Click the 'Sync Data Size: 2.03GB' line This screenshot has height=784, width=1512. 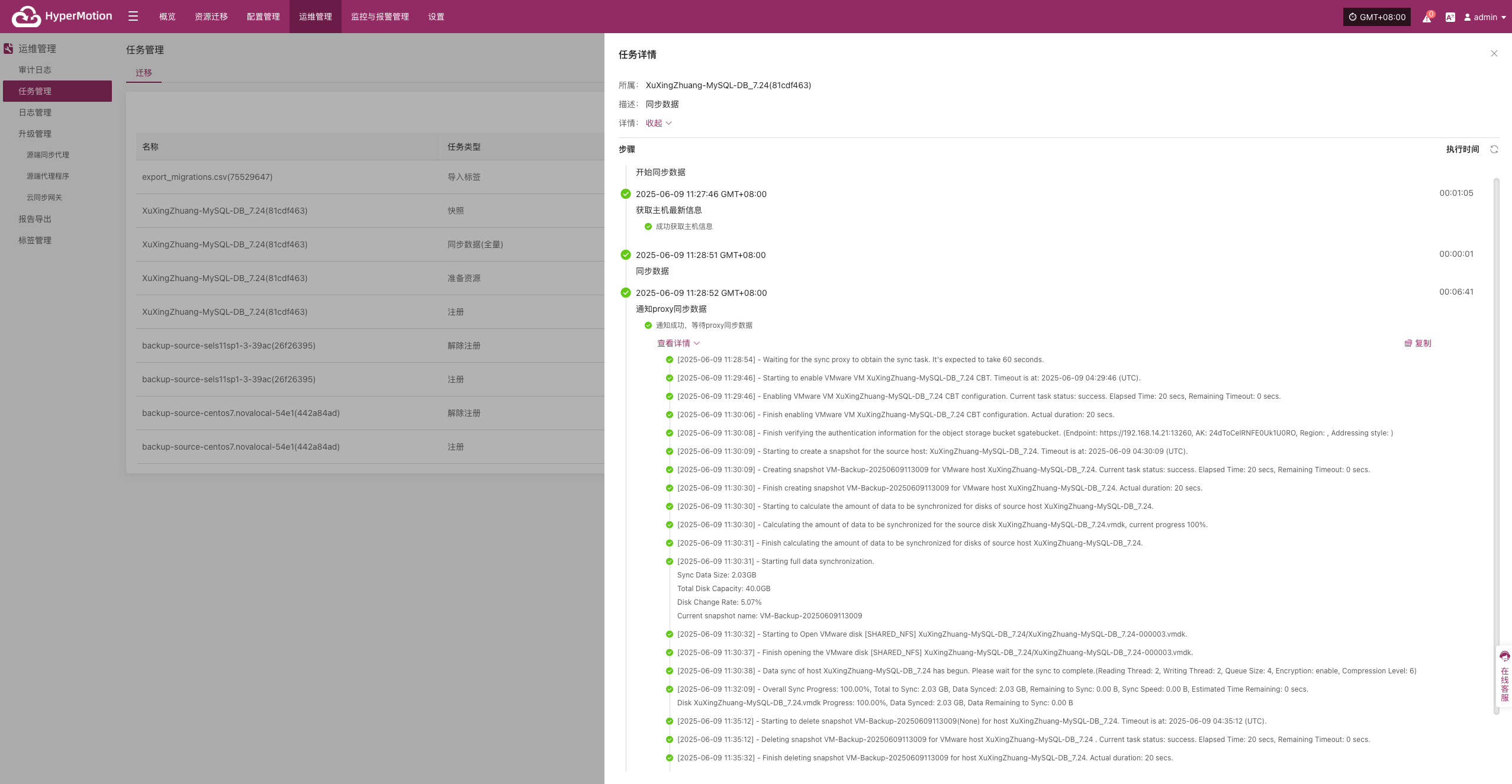(x=716, y=575)
